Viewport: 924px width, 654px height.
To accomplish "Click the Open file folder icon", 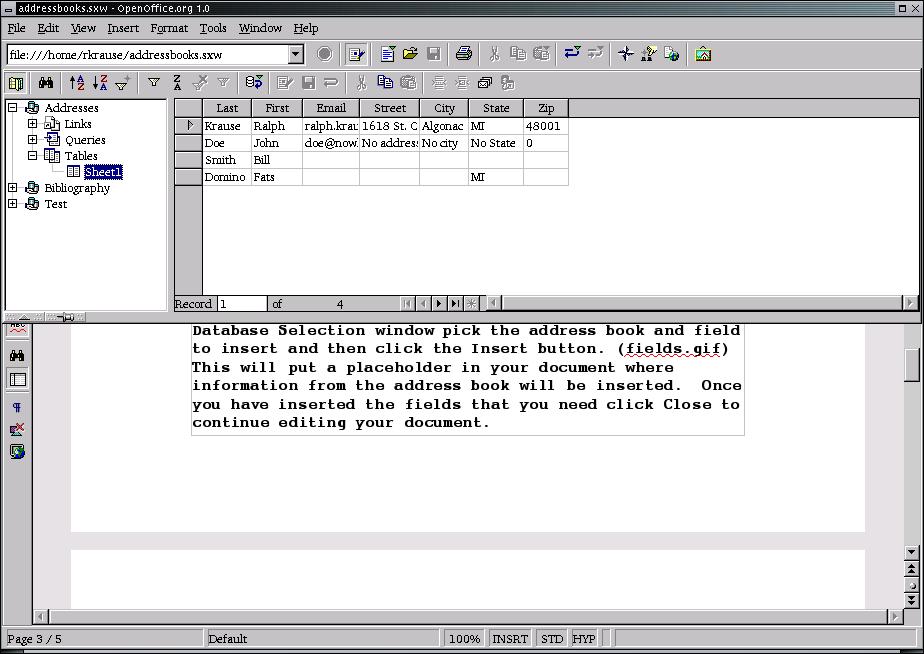I will coord(410,54).
